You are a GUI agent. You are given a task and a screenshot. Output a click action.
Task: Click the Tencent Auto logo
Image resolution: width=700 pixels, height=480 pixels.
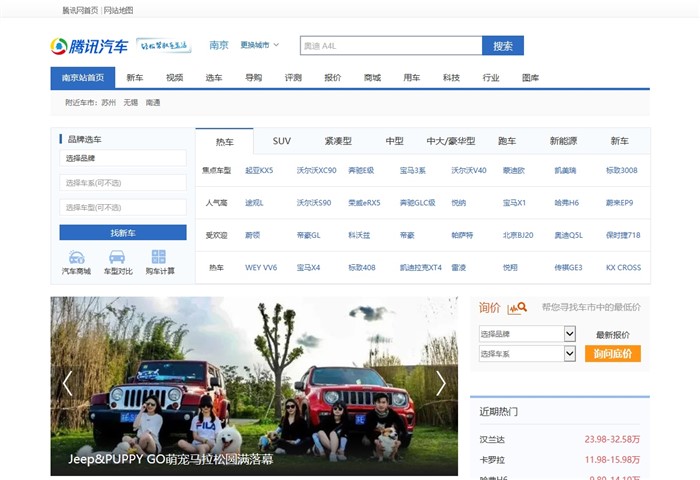pyautogui.click(x=89, y=46)
